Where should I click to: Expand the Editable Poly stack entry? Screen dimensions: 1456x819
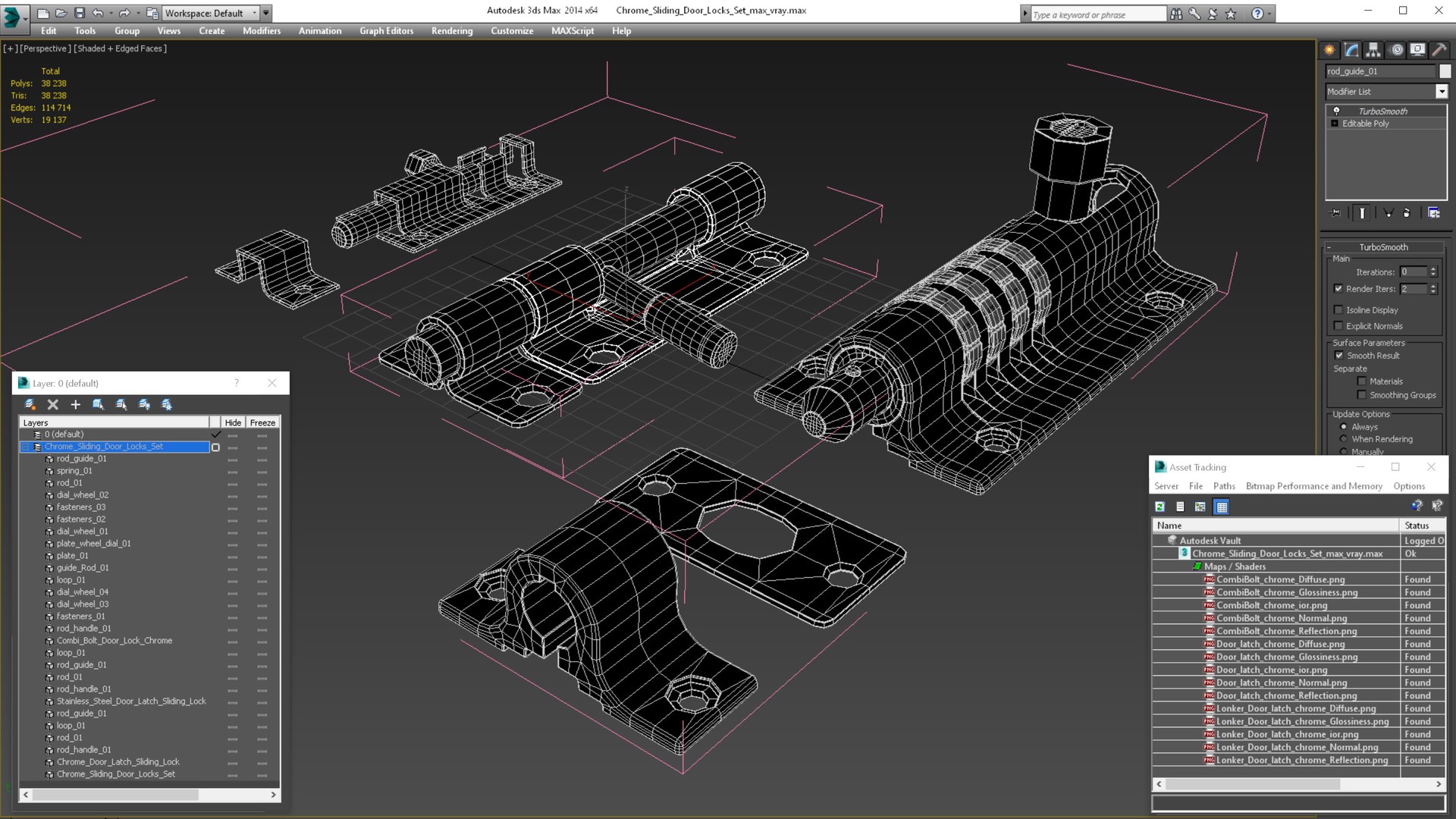coord(1335,124)
